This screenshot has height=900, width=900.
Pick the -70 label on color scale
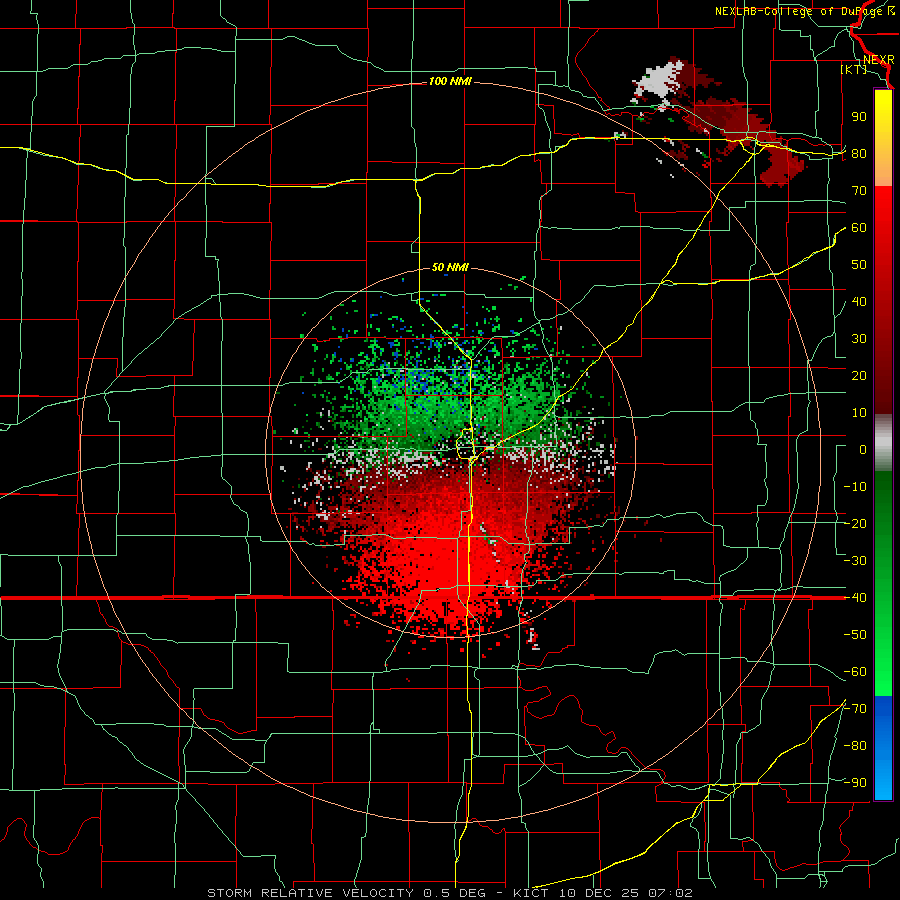click(x=855, y=709)
